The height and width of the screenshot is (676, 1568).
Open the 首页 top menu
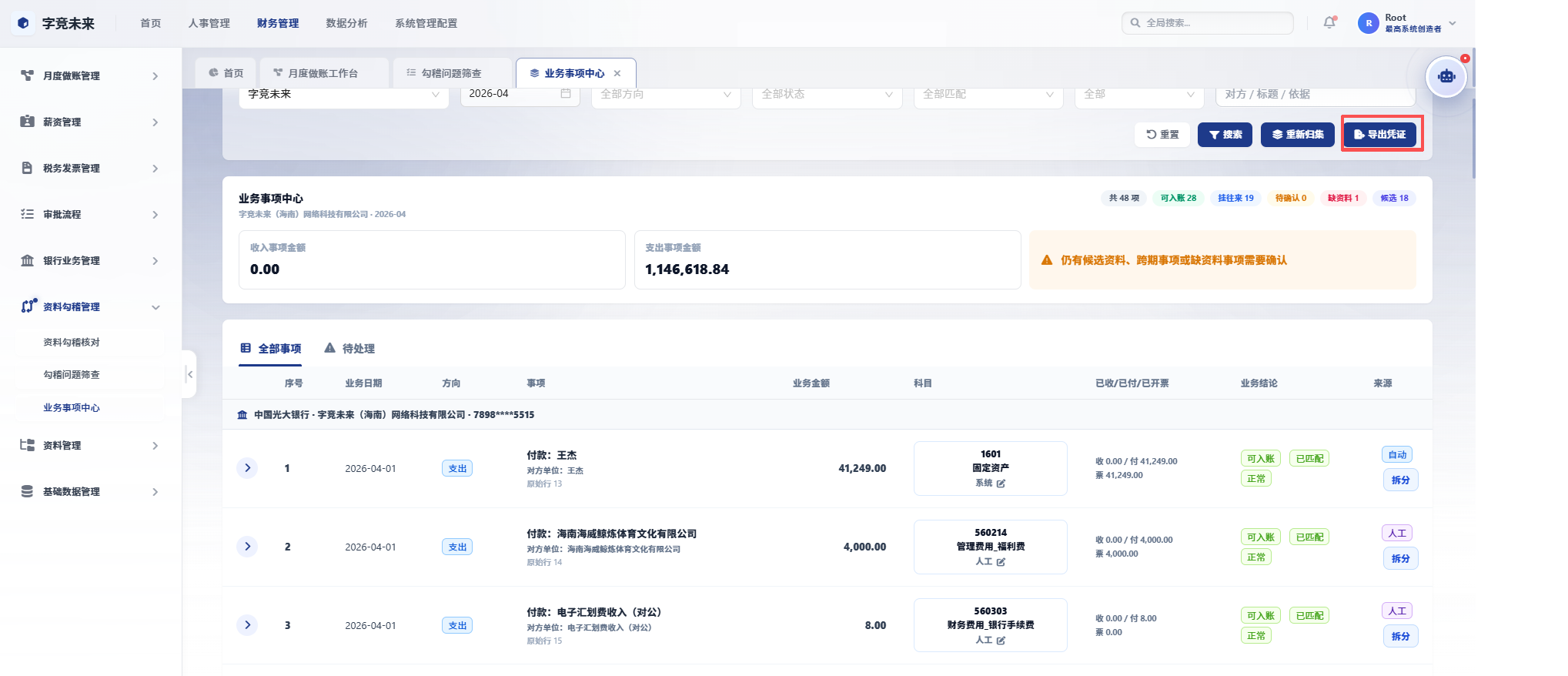pyautogui.click(x=151, y=23)
